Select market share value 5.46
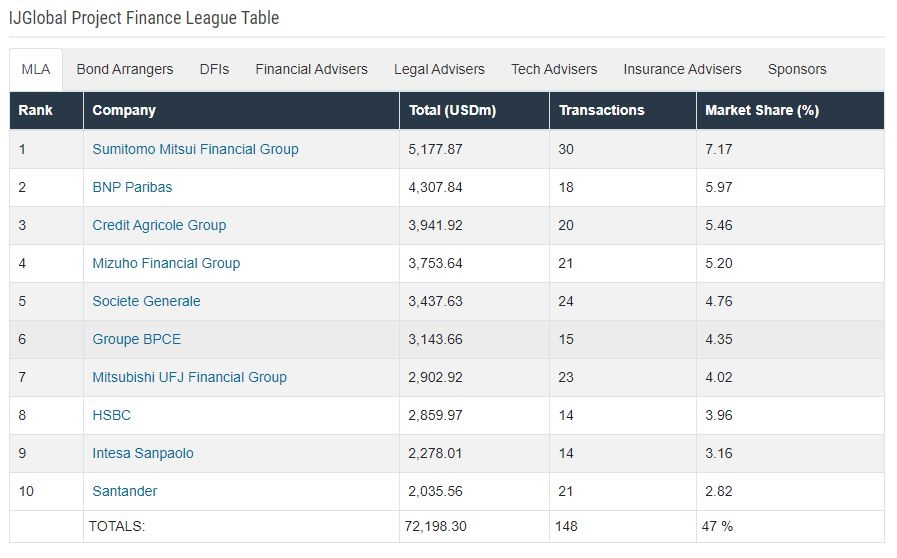Viewport: 897px width, 558px height. point(719,225)
